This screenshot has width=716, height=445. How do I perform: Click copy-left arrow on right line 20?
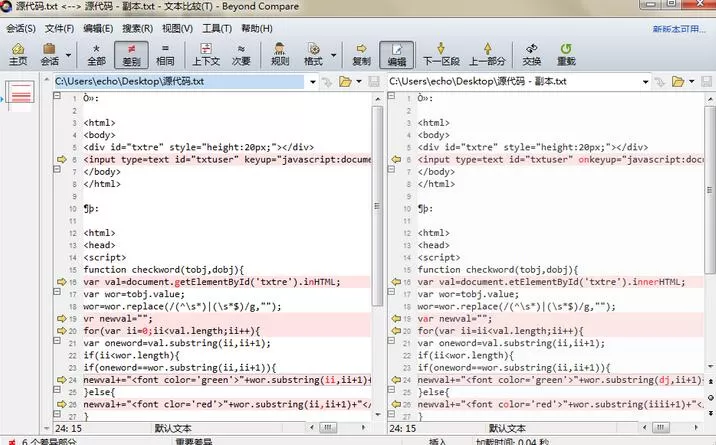tap(396, 330)
